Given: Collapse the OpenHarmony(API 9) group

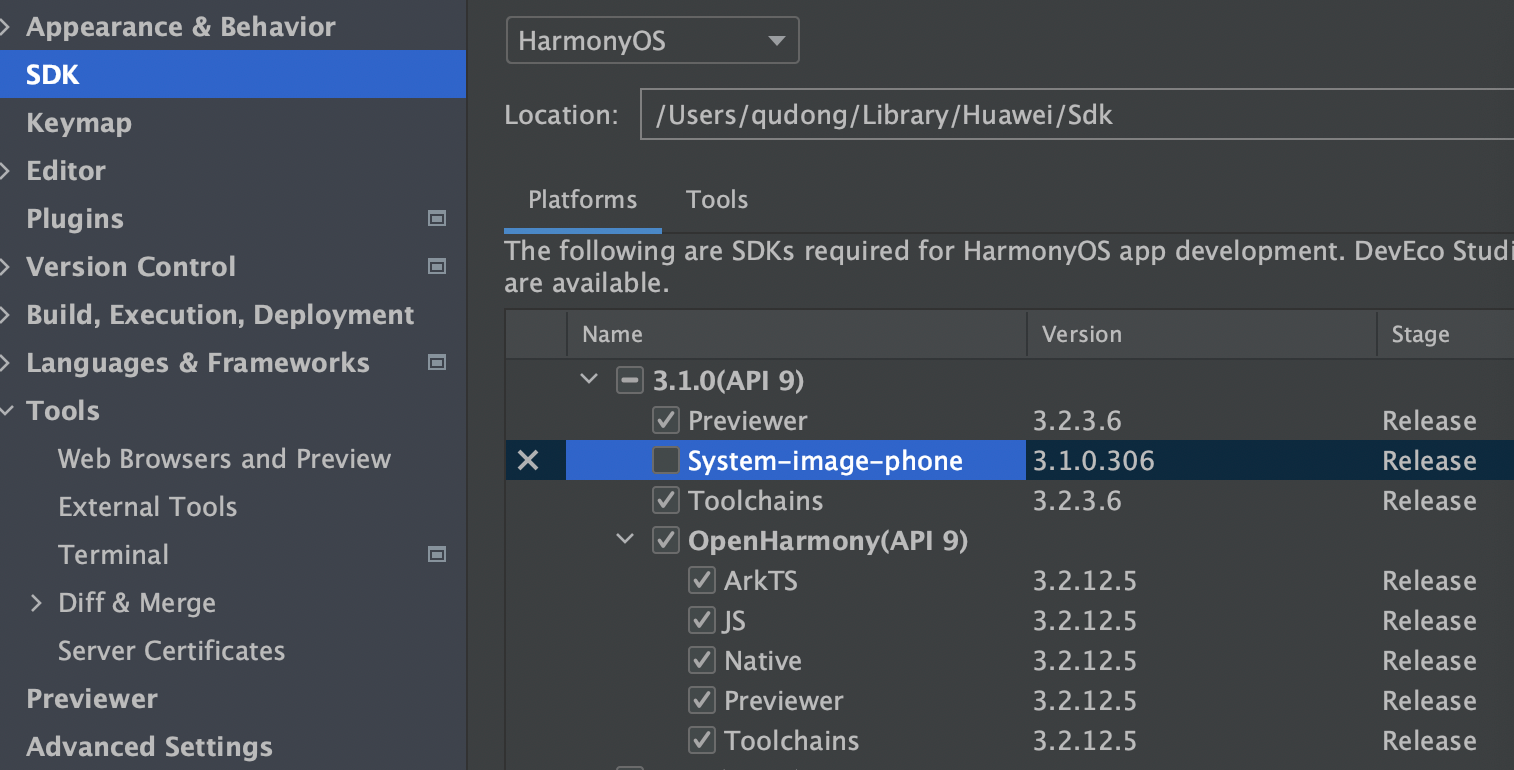Looking at the screenshot, I should click(626, 541).
